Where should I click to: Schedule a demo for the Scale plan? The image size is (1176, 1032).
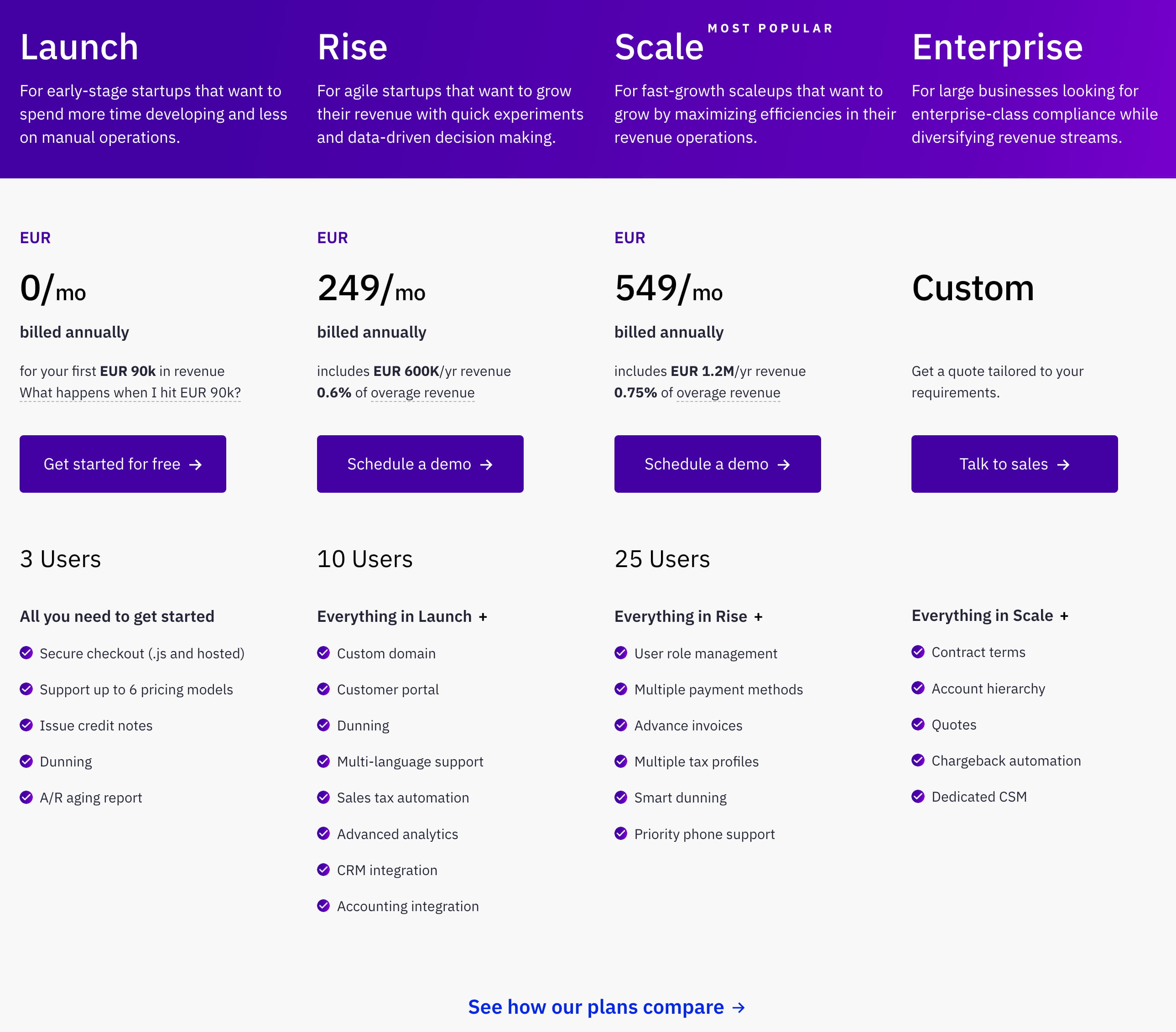[717, 464]
